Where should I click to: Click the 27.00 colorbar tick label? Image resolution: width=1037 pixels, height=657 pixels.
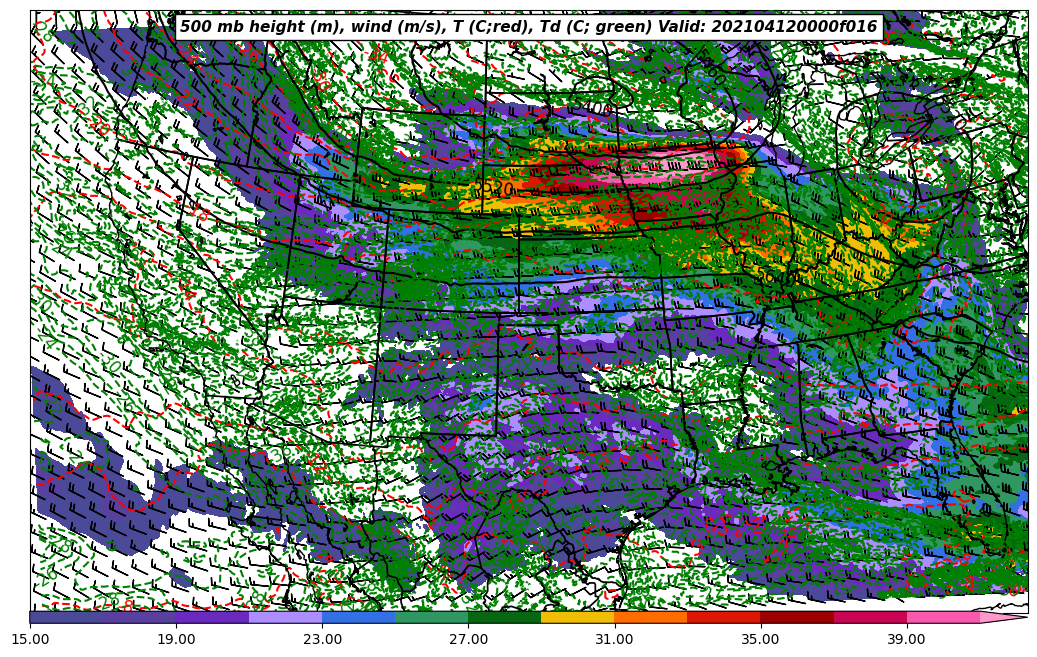click(x=468, y=638)
